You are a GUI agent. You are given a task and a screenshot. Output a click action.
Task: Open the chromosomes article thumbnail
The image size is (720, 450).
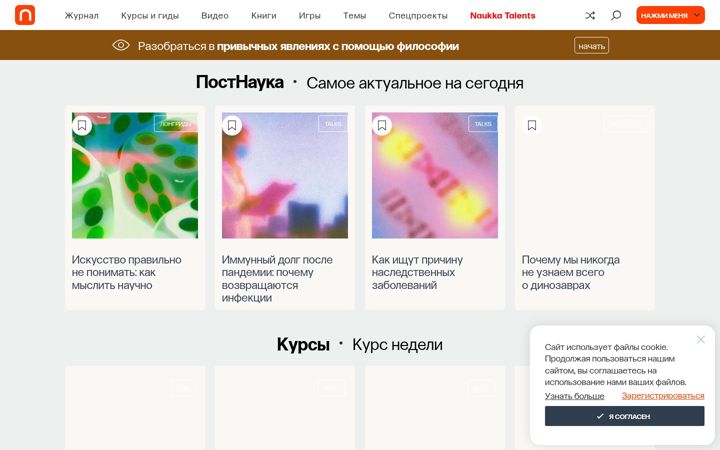[x=435, y=175]
